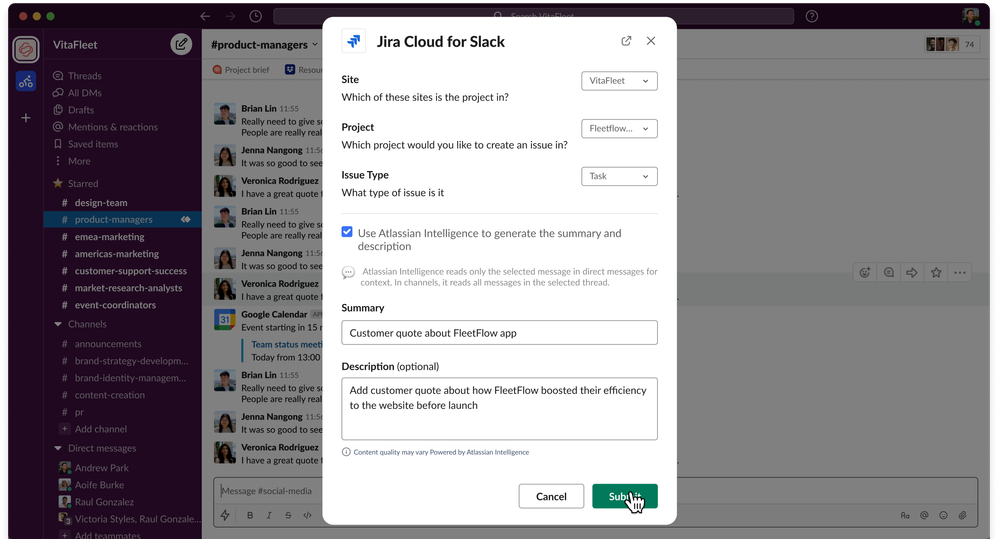Screen dimensions: 998x539
Task: Share message forward arrow icon
Action: 912,272
